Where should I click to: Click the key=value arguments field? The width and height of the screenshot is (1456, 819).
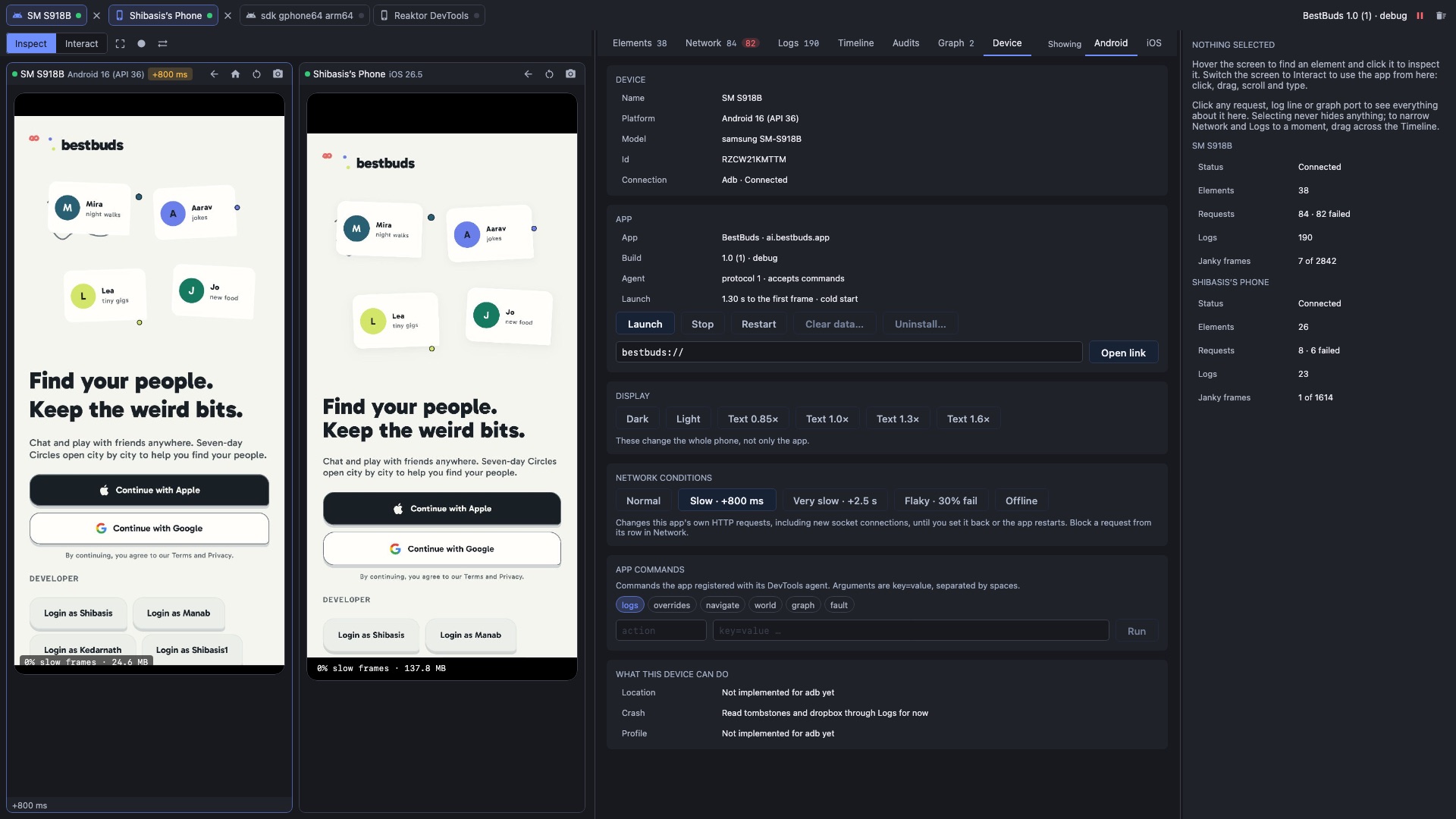(910, 631)
